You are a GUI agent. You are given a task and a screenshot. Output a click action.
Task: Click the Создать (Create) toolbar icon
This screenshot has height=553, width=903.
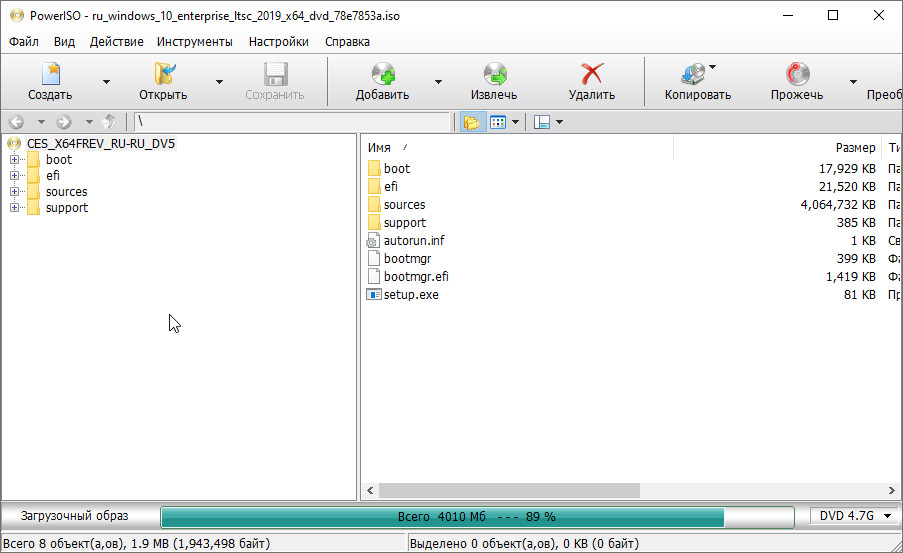(x=50, y=75)
